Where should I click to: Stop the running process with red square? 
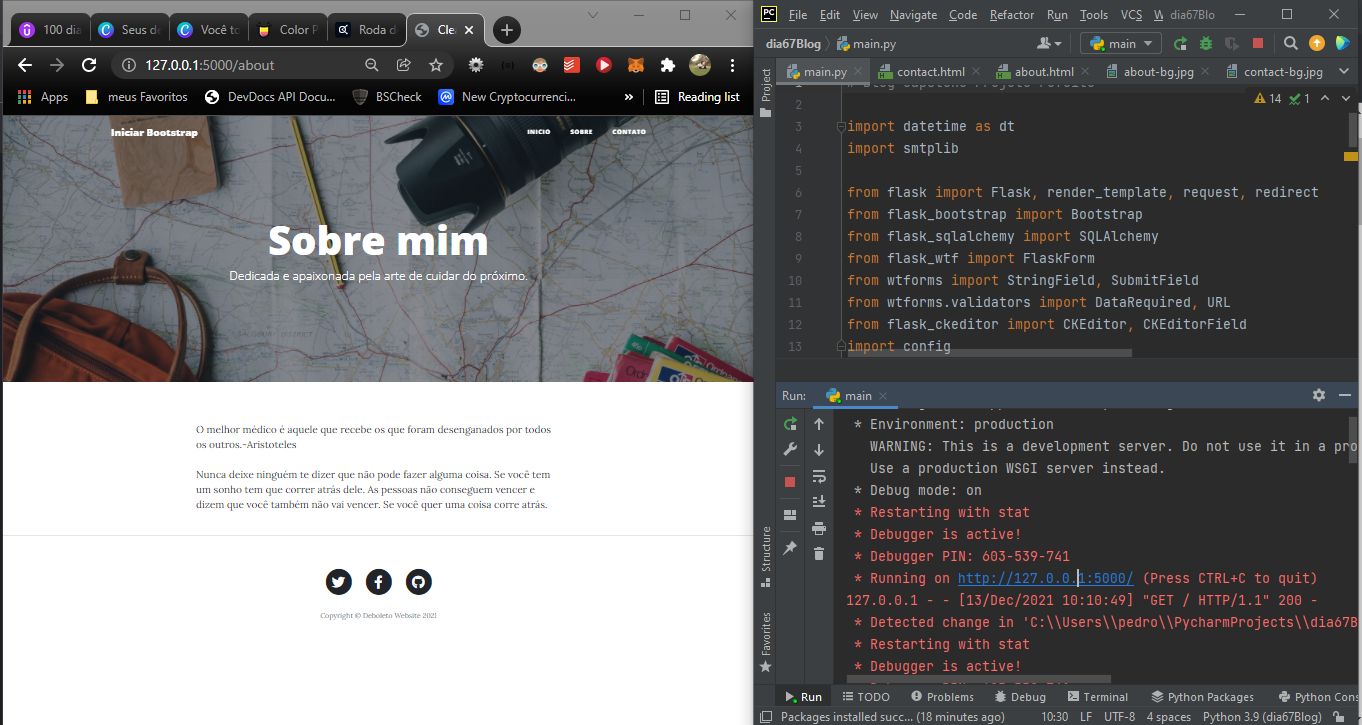1257,43
